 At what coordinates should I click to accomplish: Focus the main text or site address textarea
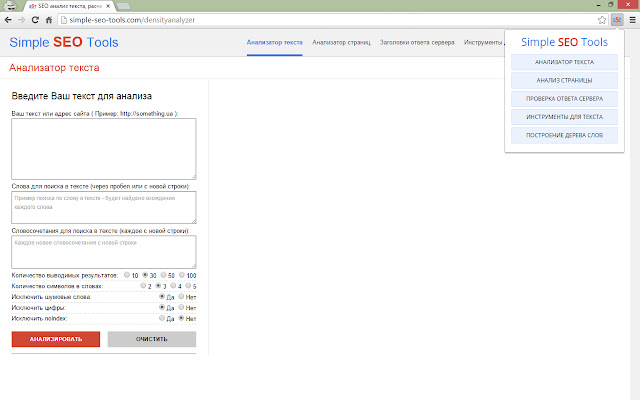tap(104, 149)
